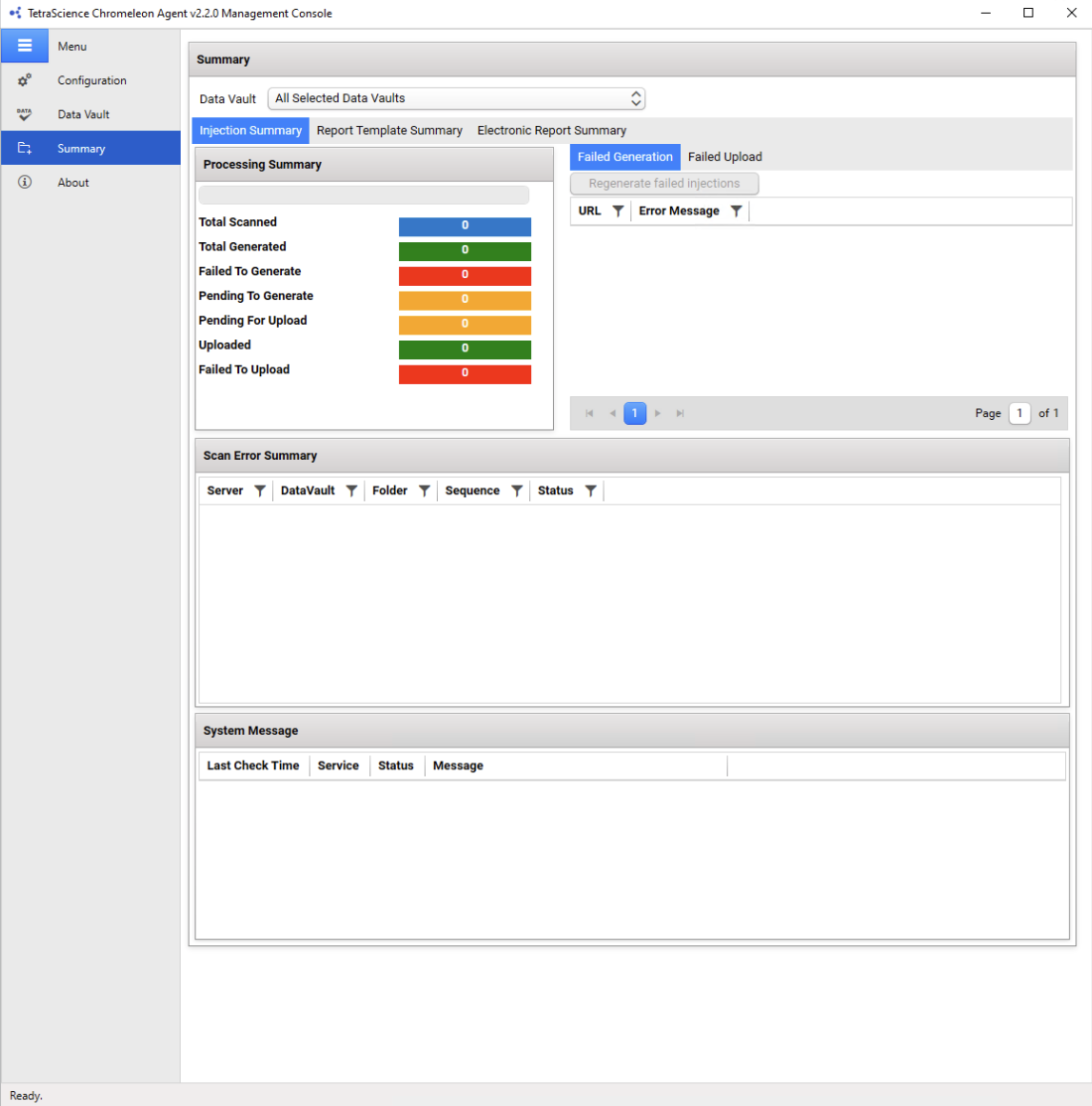The height and width of the screenshot is (1106, 1092).
Task: Click the Processing Summary progress bar
Action: (x=364, y=196)
